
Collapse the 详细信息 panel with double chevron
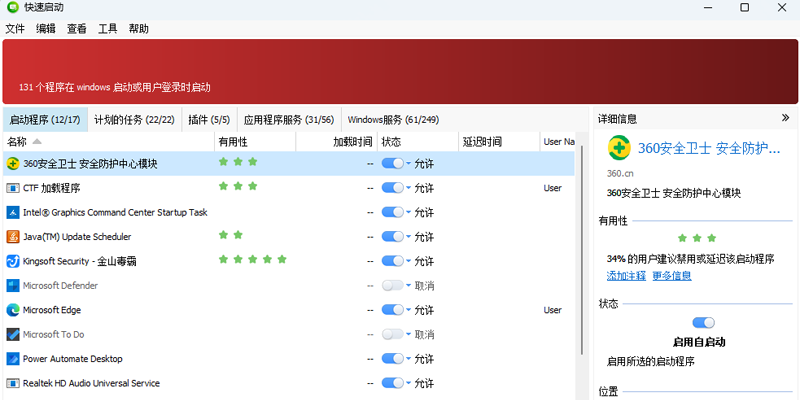click(x=785, y=118)
